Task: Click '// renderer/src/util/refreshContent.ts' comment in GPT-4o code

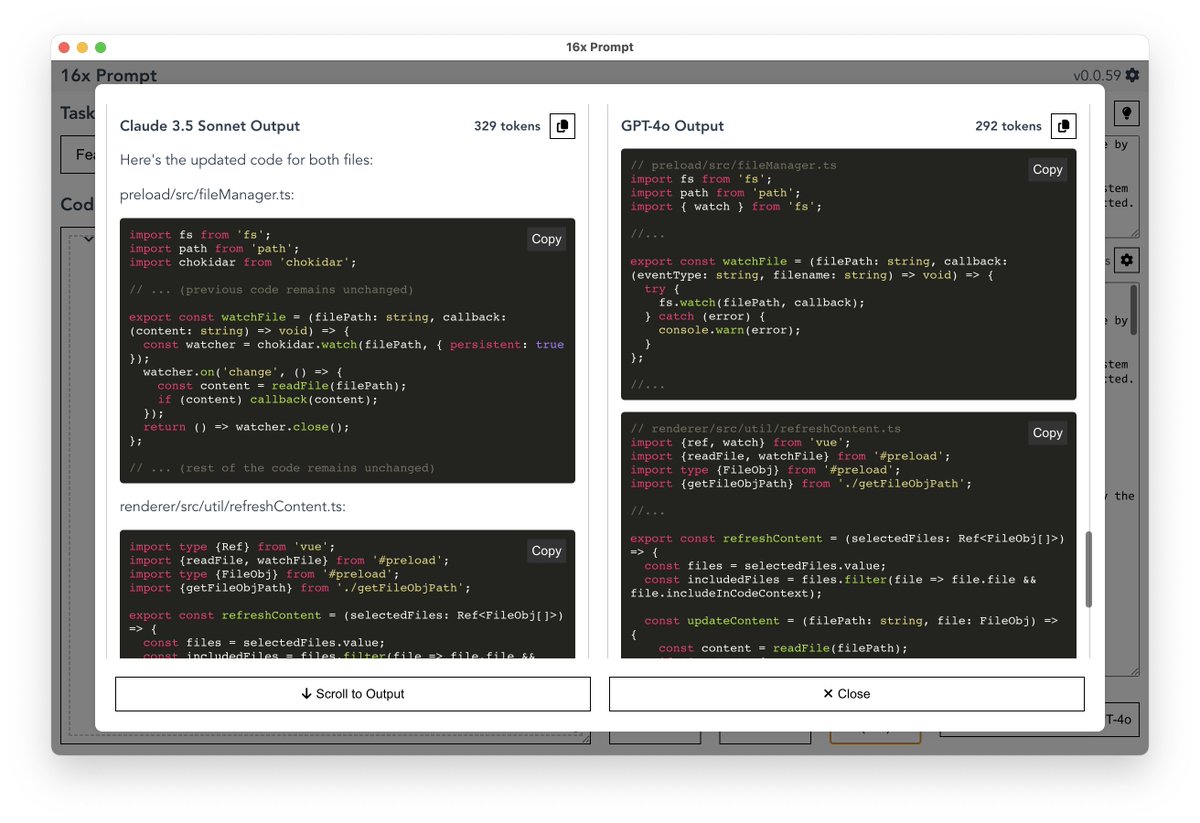Action: click(x=765, y=428)
